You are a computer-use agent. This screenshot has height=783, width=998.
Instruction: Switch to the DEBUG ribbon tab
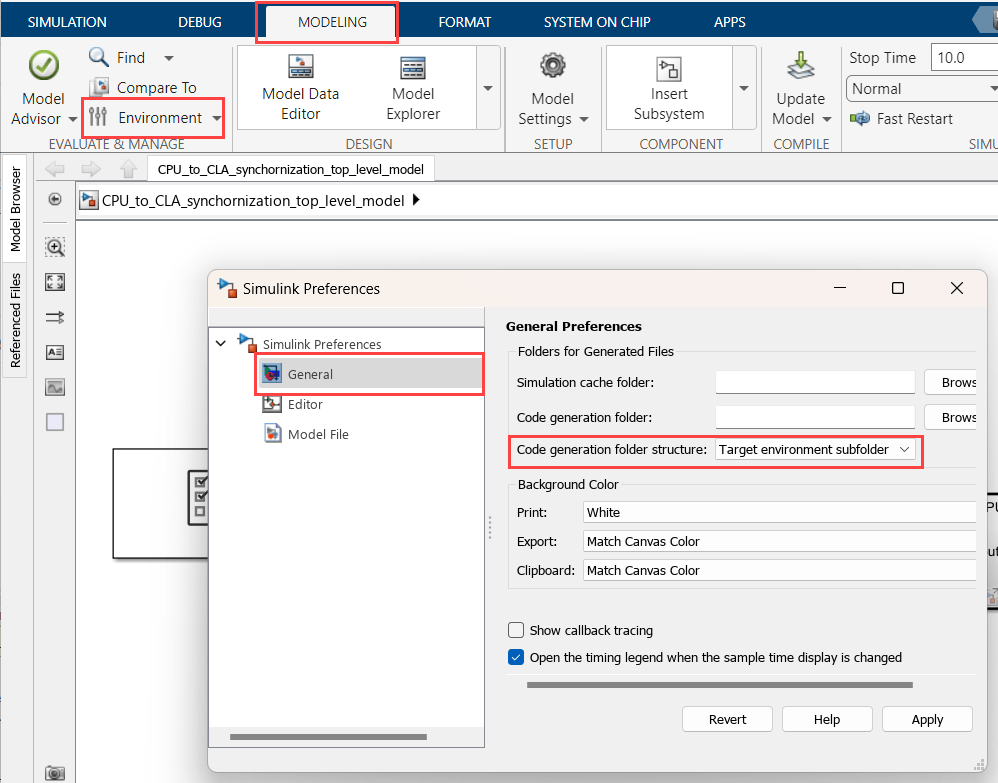pos(200,22)
